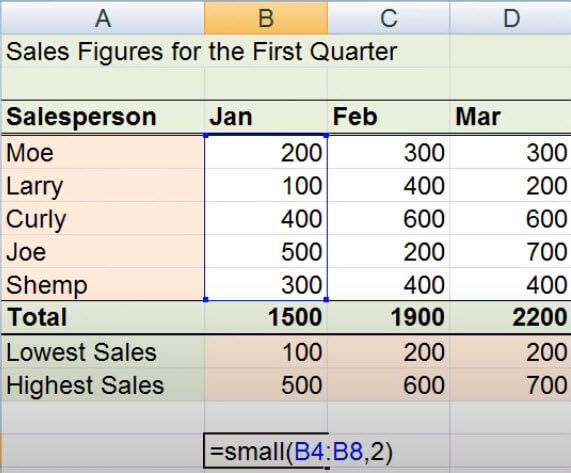Select the Shemp name cell
The image size is (571, 473).
(x=103, y=285)
